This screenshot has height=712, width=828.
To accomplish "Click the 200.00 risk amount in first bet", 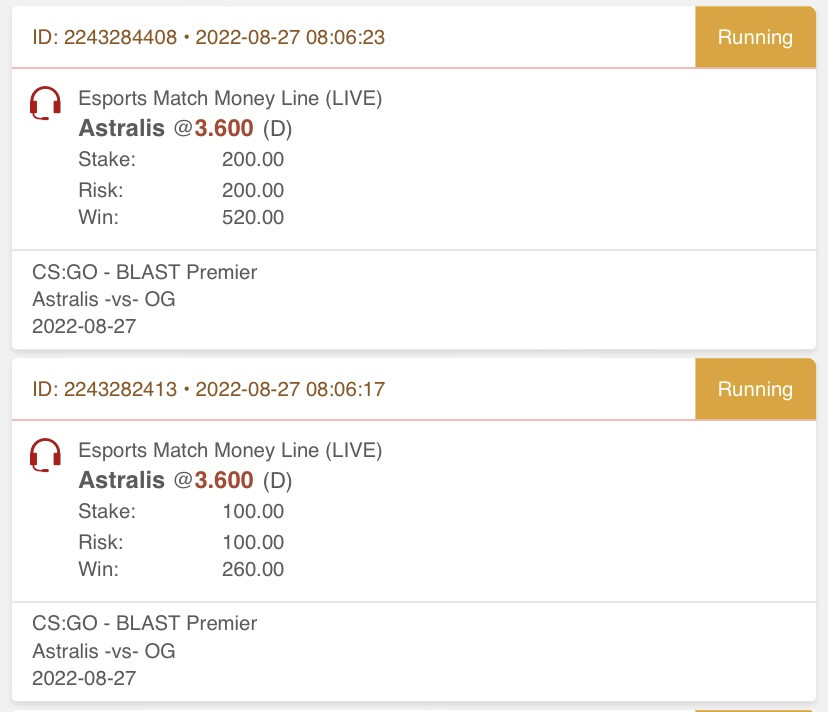I will (x=253, y=190).
